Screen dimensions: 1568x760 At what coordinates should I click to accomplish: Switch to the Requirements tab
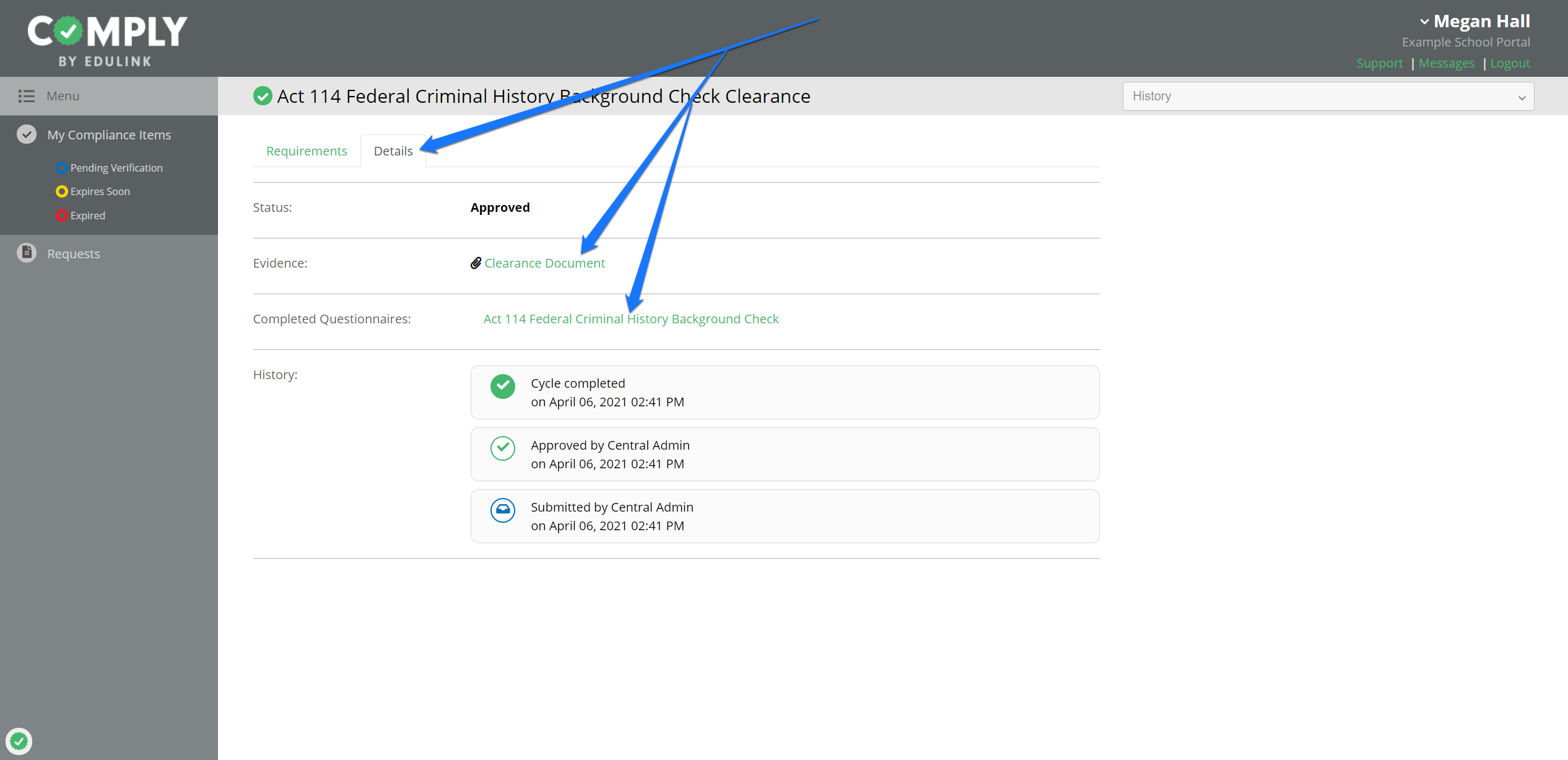click(x=307, y=151)
